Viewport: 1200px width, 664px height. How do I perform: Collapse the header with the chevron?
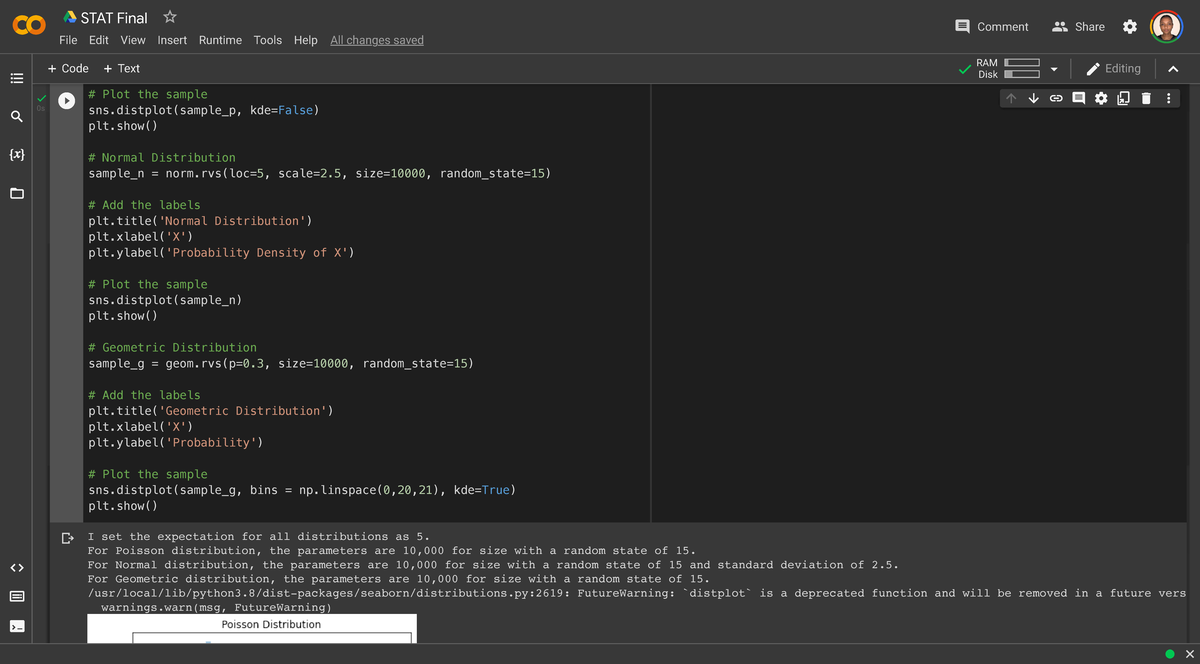point(1172,68)
